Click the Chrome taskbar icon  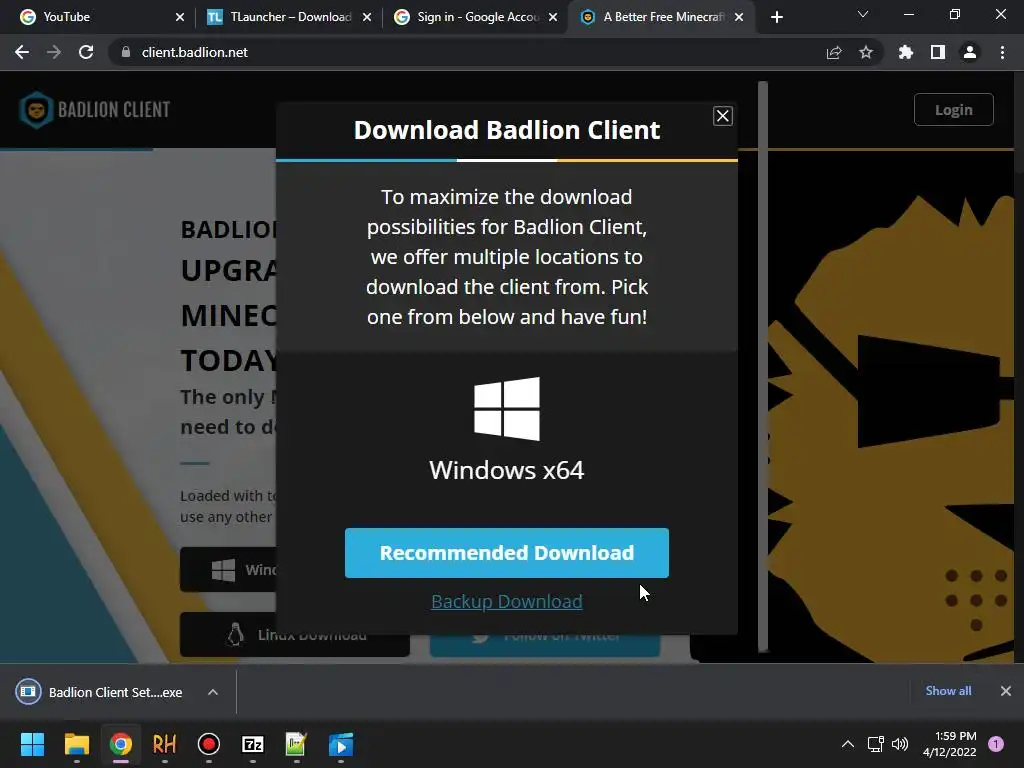pyautogui.click(x=121, y=744)
